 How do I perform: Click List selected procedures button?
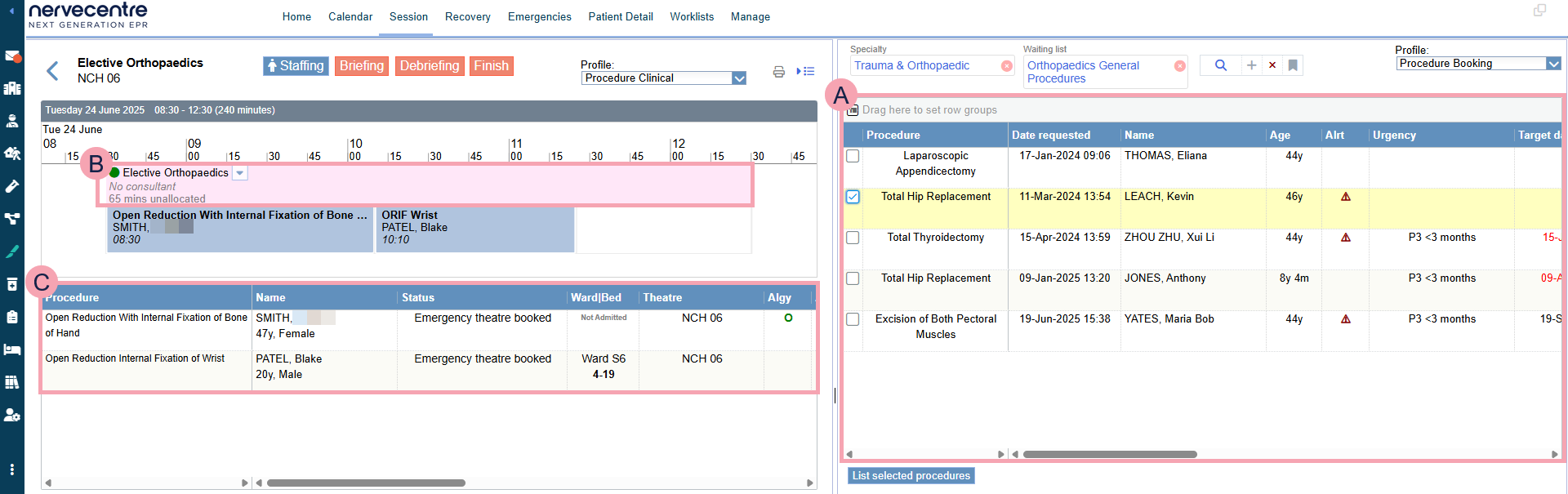[x=911, y=476]
